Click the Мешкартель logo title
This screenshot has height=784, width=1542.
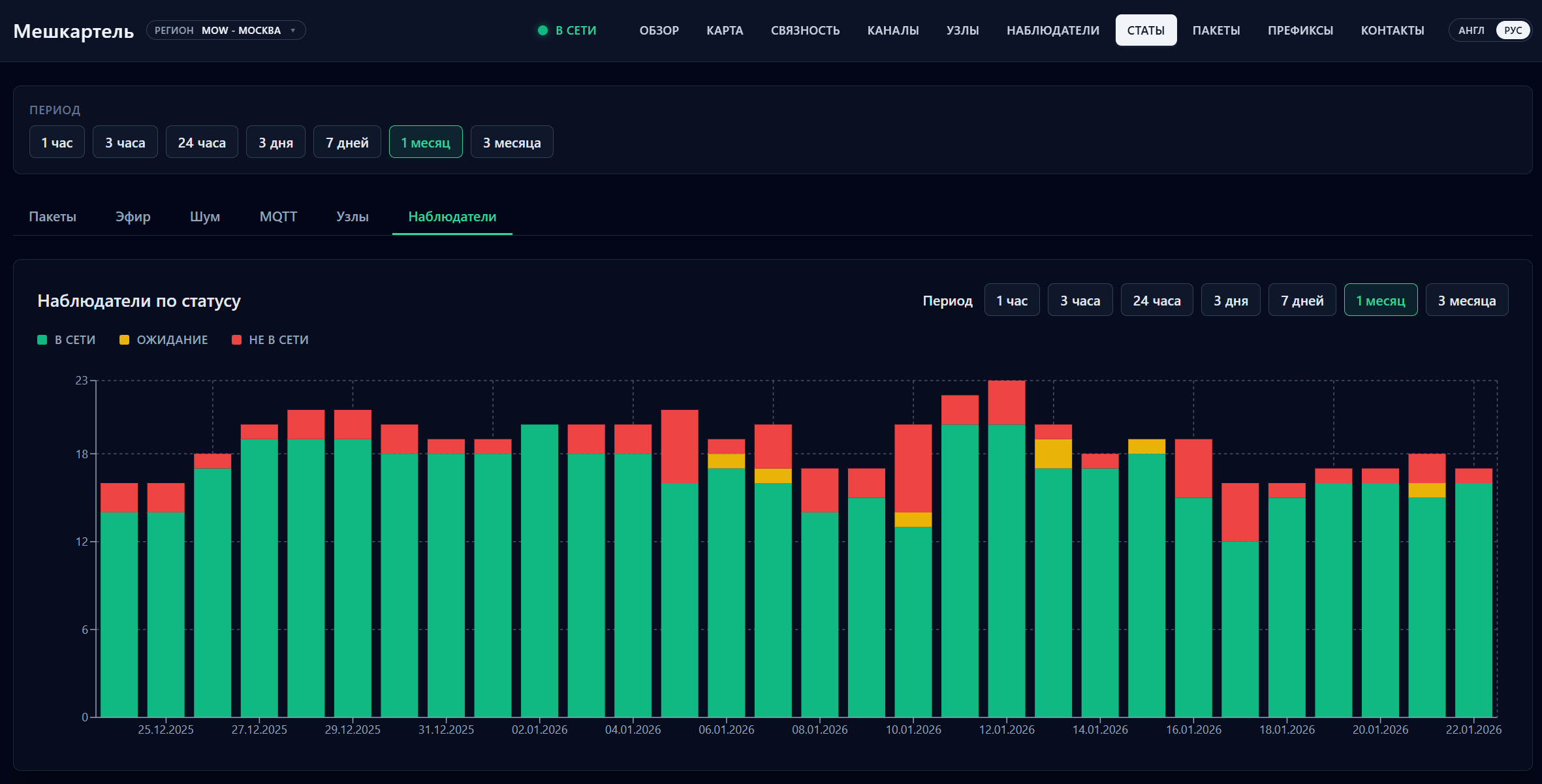[x=74, y=31]
